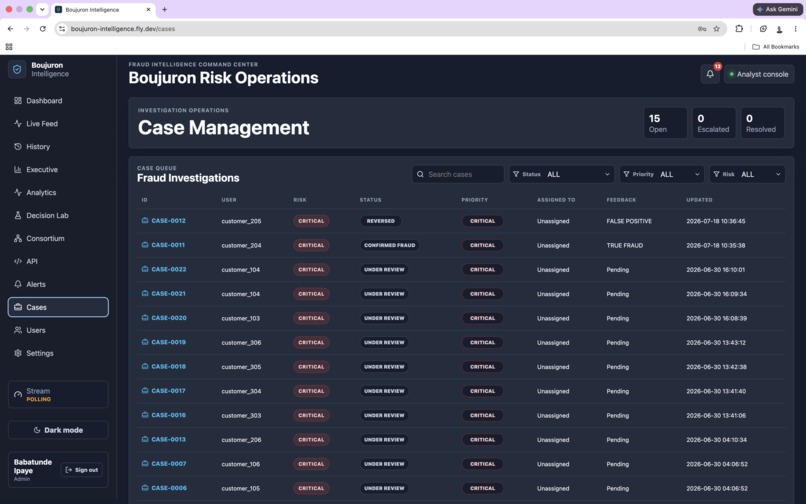Click Ask Gemini button
The width and height of the screenshot is (806, 504).
pos(777,9)
